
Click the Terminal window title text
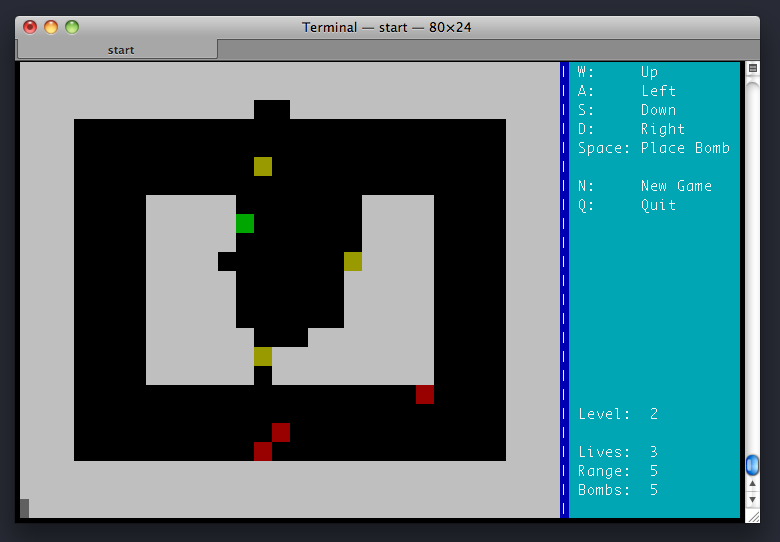coord(386,27)
